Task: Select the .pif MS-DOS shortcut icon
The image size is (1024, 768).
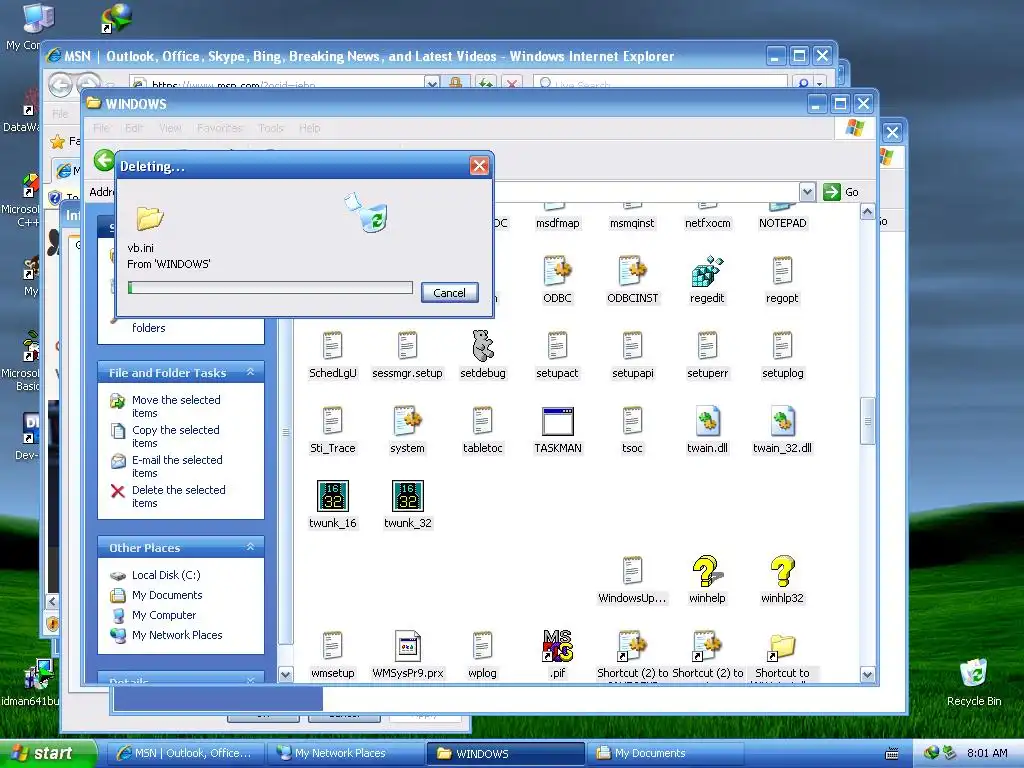Action: click(x=557, y=646)
